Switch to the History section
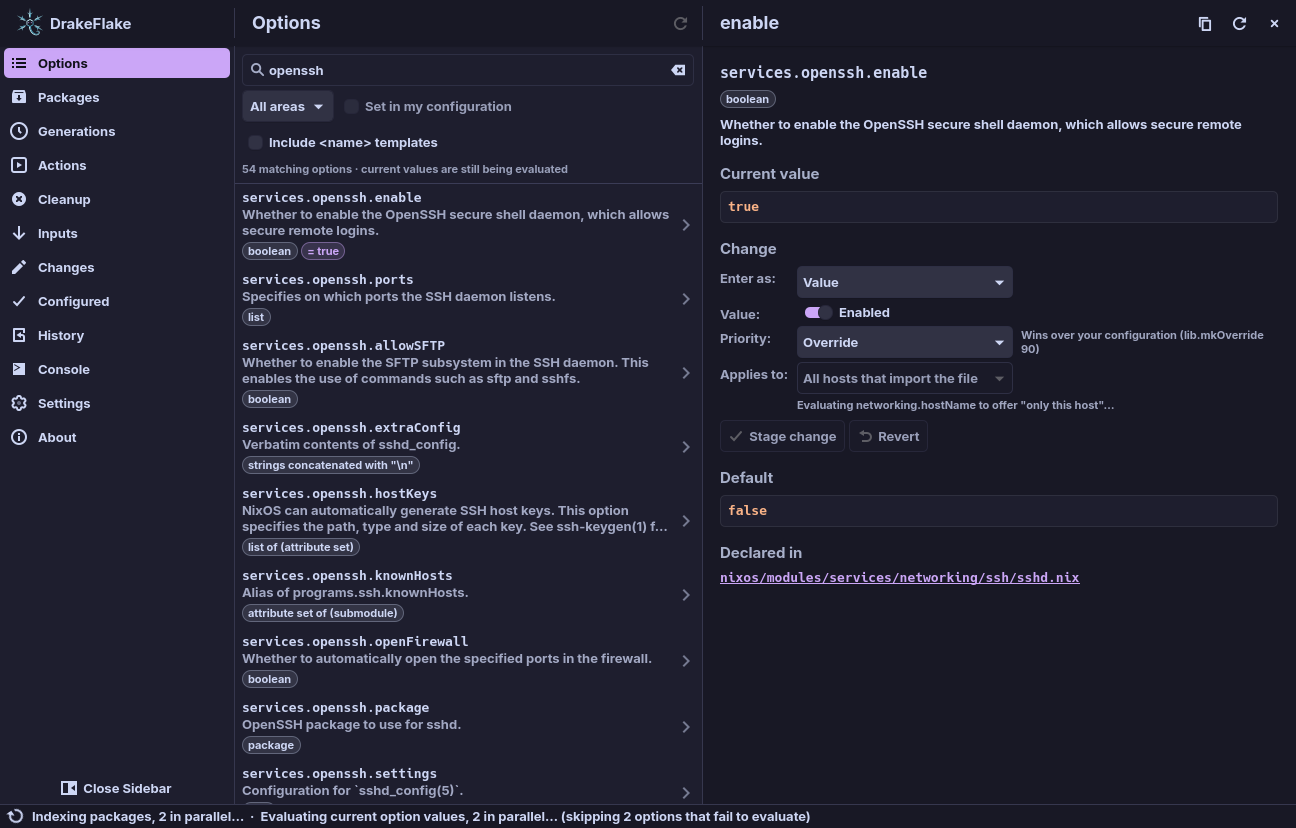1296x828 pixels. click(x=117, y=335)
